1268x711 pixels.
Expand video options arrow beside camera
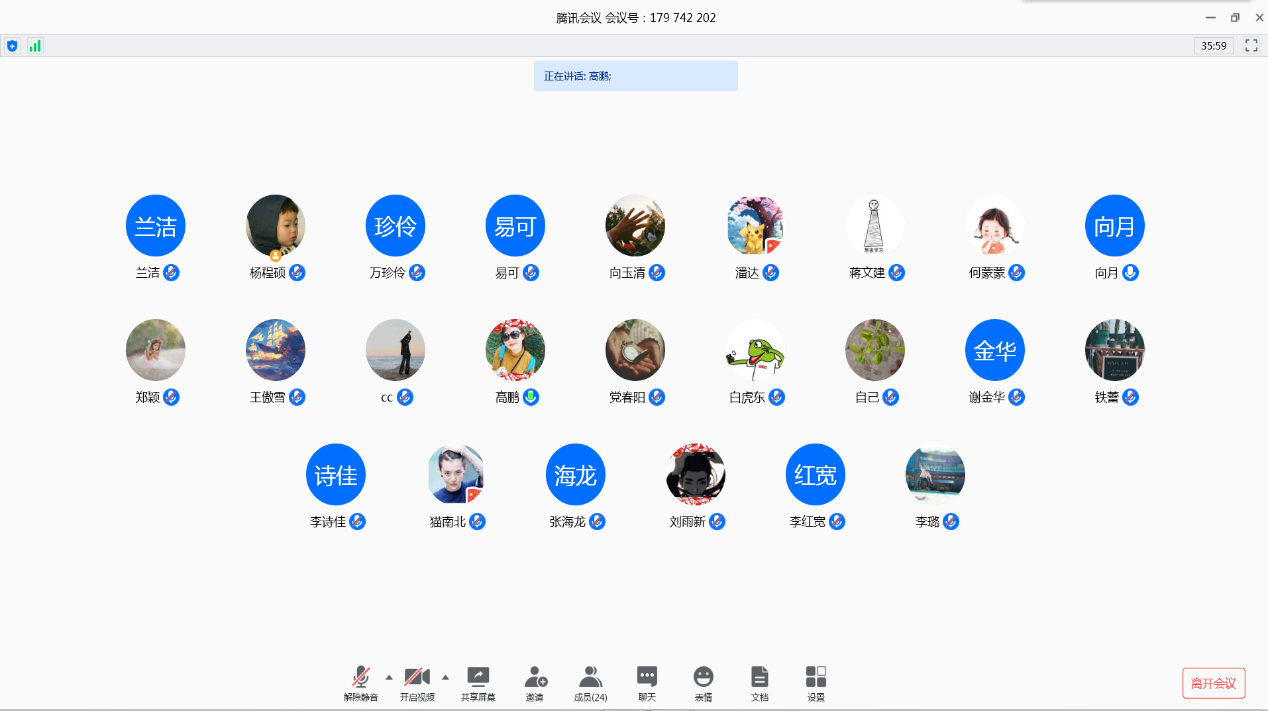pyautogui.click(x=445, y=677)
